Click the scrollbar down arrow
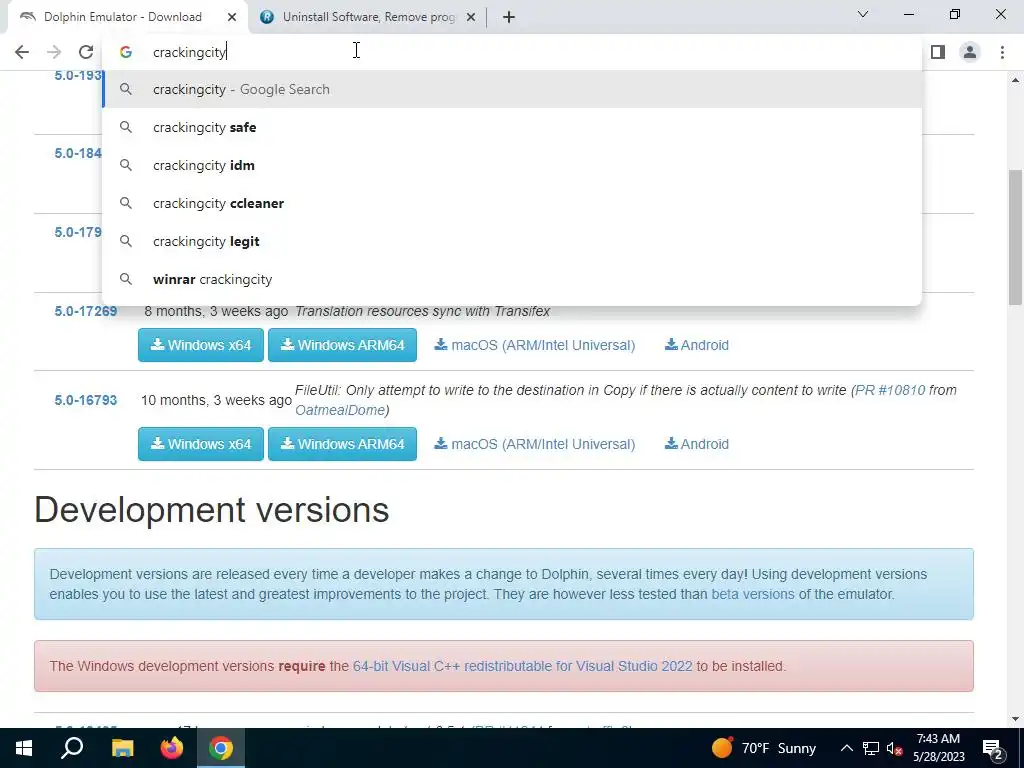 (x=1015, y=719)
